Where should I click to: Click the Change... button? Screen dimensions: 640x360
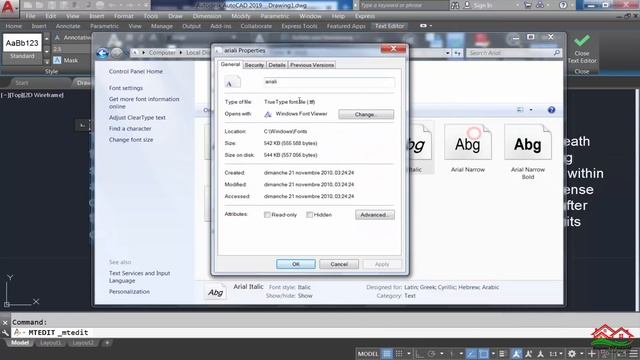pos(366,115)
